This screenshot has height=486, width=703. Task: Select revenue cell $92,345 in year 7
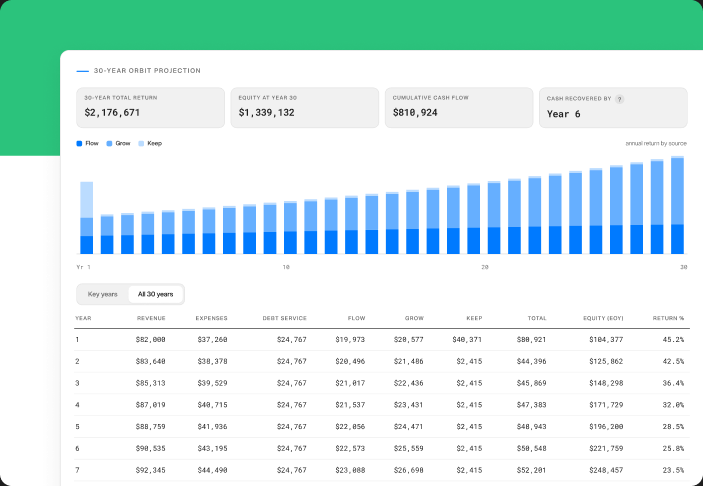151,470
